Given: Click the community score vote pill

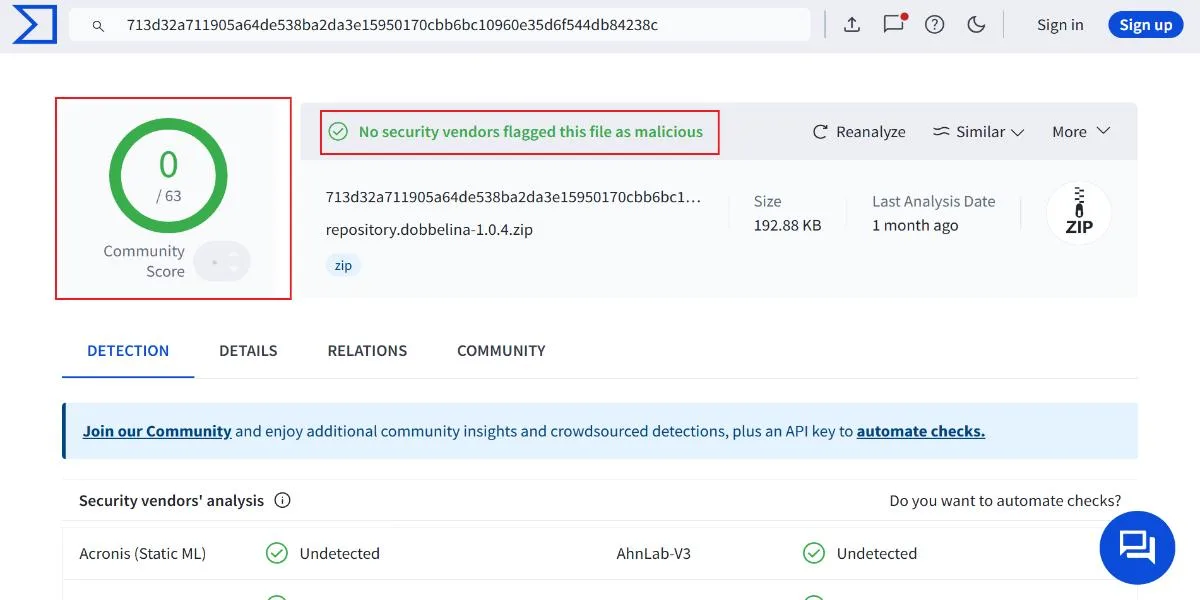Looking at the screenshot, I should [222, 262].
